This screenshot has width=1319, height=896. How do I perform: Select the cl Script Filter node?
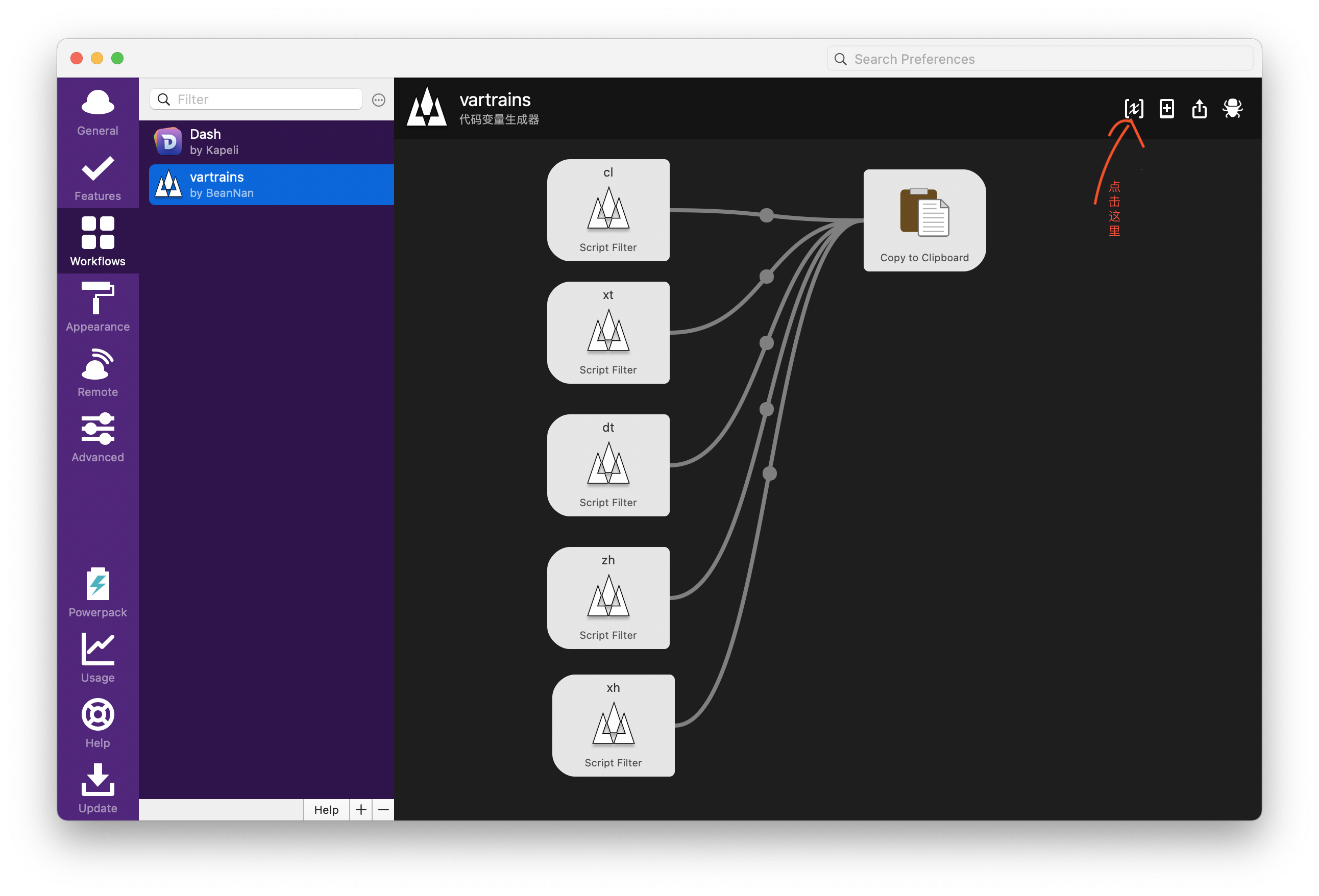click(x=608, y=210)
